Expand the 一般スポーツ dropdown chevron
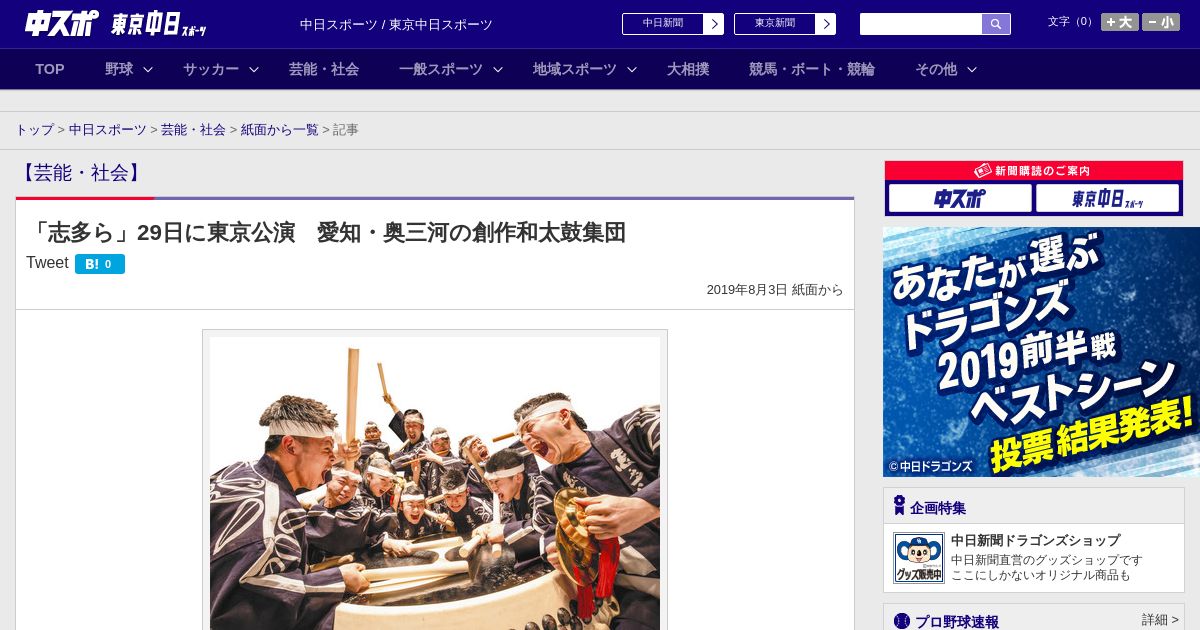1200x630 pixels. [x=498, y=69]
